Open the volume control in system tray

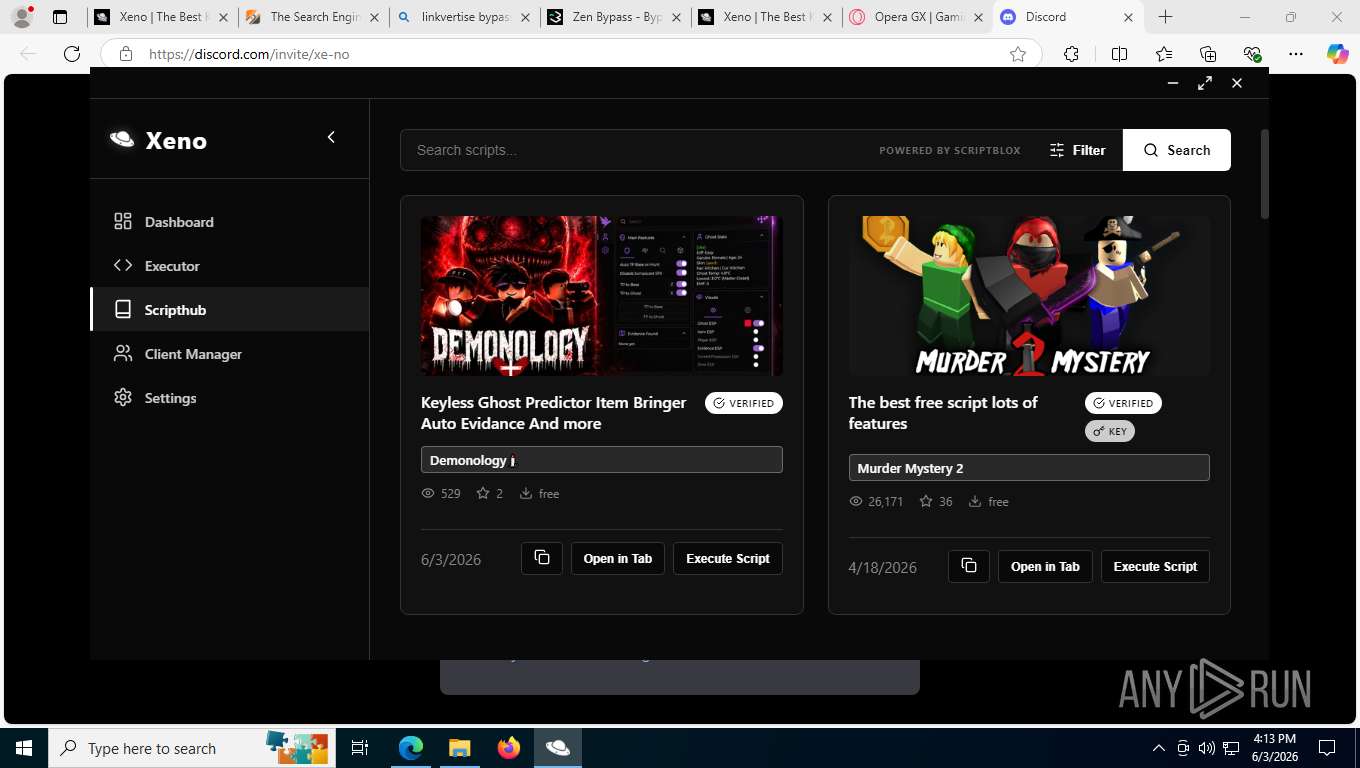(x=1207, y=748)
